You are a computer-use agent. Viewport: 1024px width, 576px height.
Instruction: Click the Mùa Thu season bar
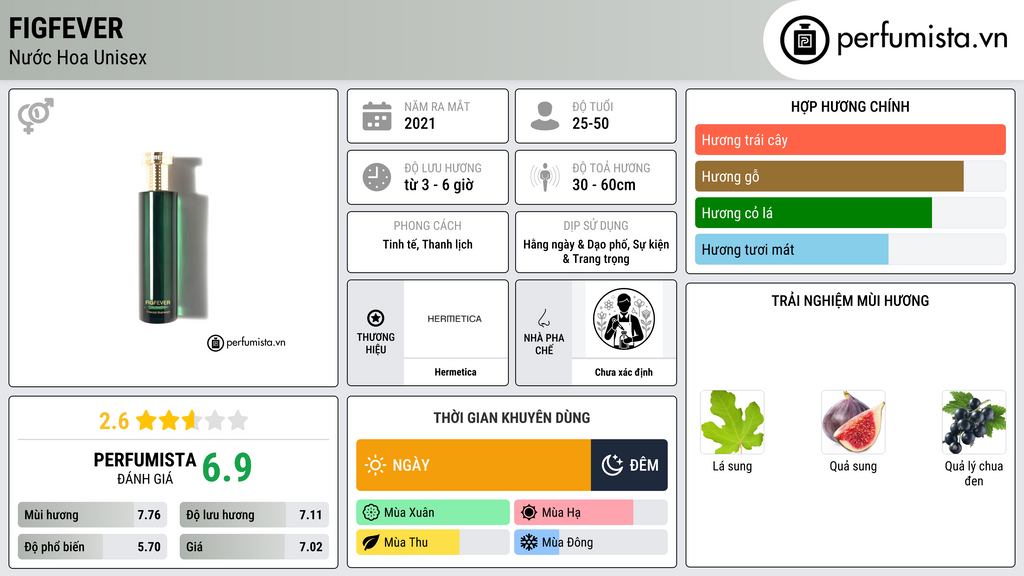pyautogui.click(x=433, y=542)
